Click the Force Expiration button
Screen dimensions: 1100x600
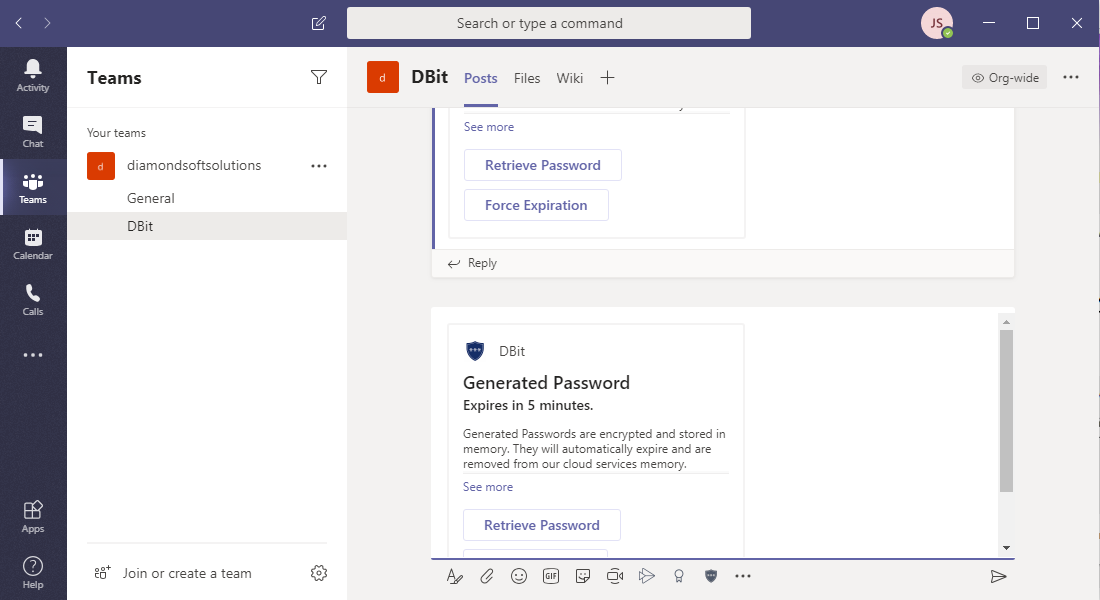click(536, 205)
